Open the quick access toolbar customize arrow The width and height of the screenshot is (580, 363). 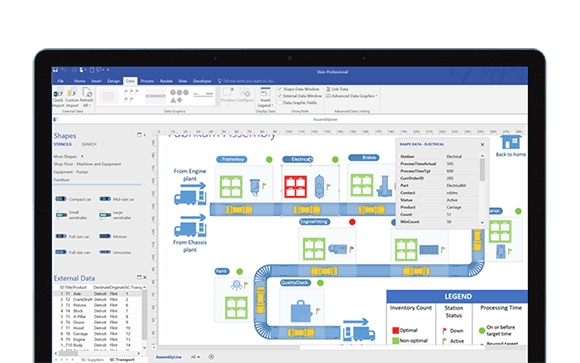[x=108, y=70]
